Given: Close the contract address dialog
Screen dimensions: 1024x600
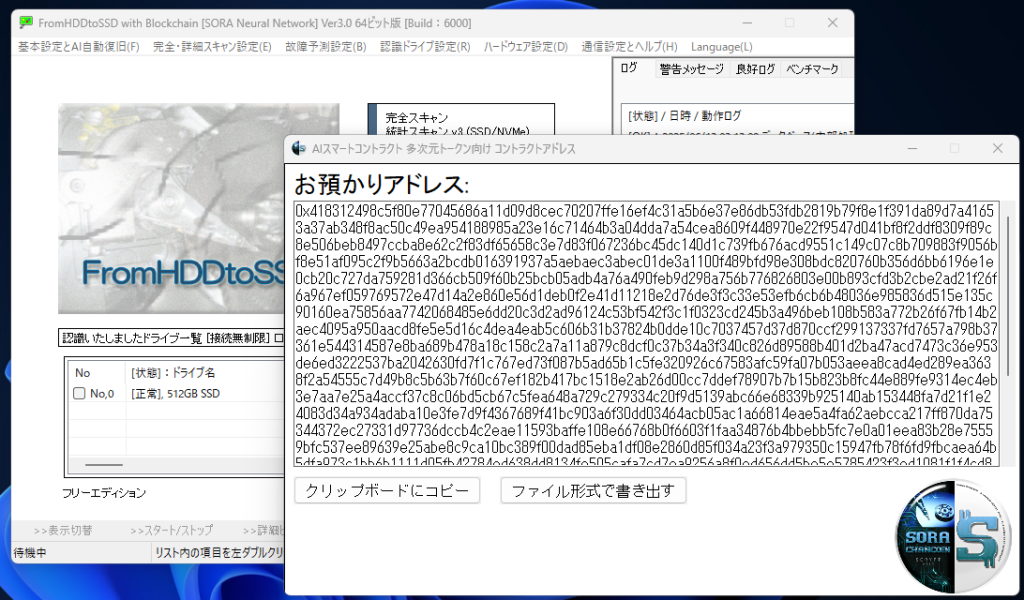Looking at the screenshot, I should point(997,149).
